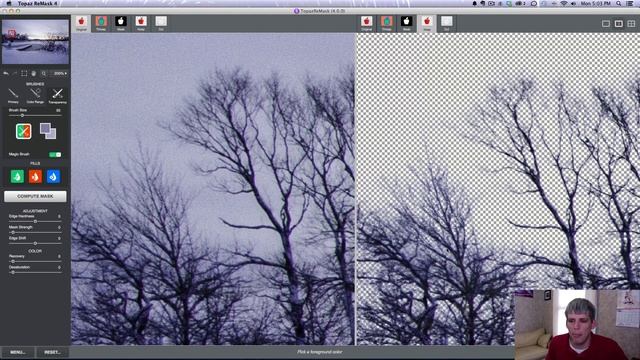Click the undo arrow icon
The height and width of the screenshot is (360, 640).
(x=6, y=73)
